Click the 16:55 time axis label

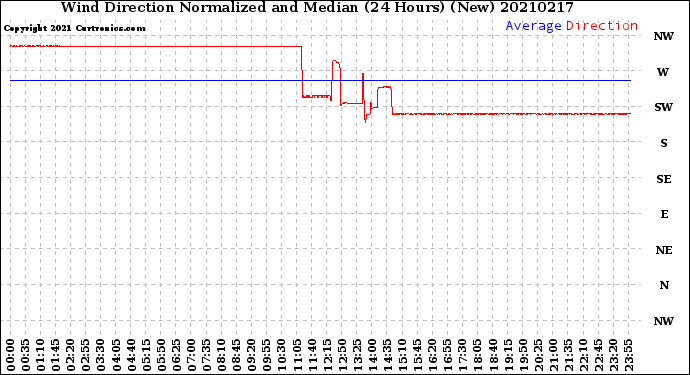click(x=448, y=355)
